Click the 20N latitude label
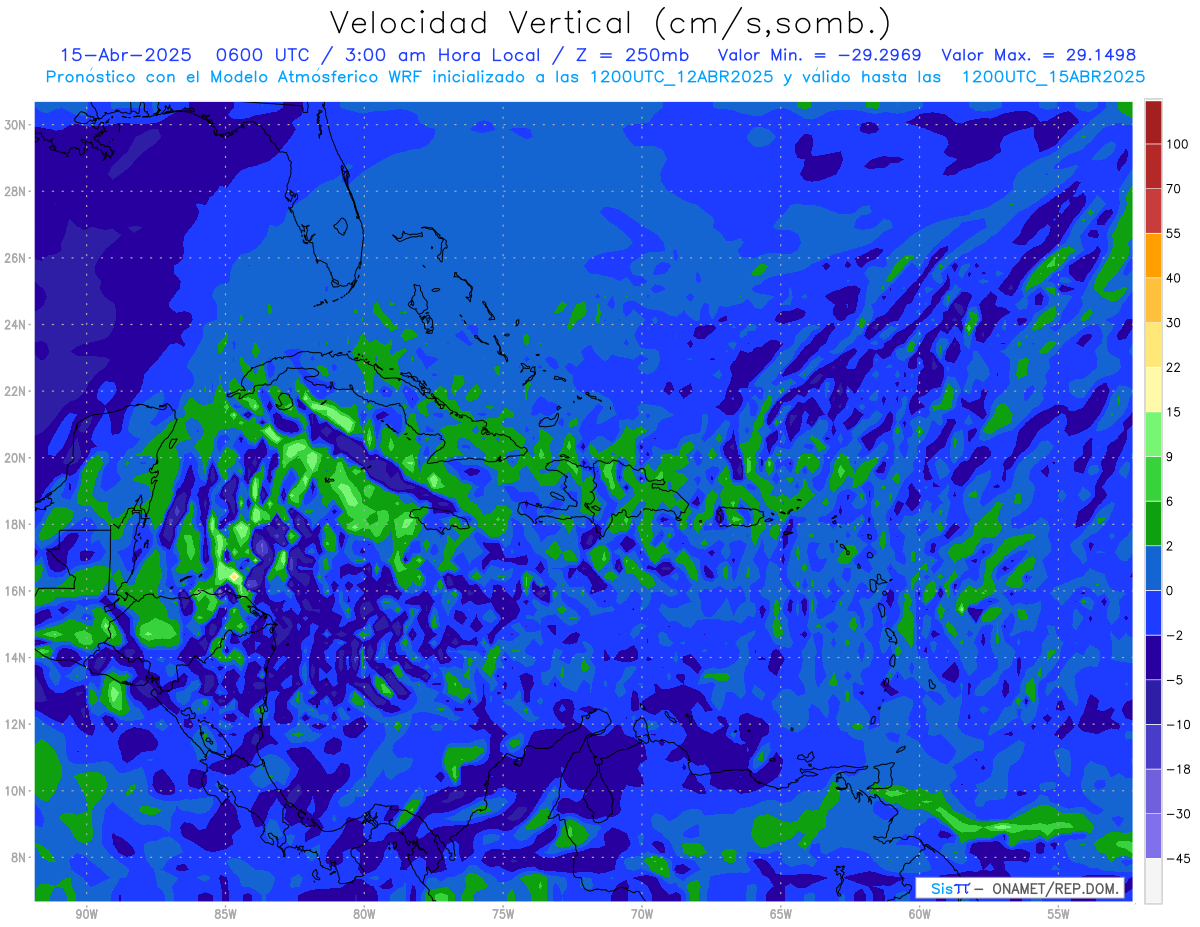Viewport: 1200px width, 927px height. click(x=15, y=458)
